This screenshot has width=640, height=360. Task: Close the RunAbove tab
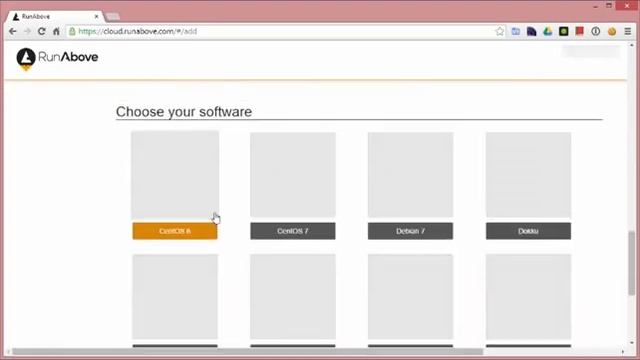tap(96, 16)
